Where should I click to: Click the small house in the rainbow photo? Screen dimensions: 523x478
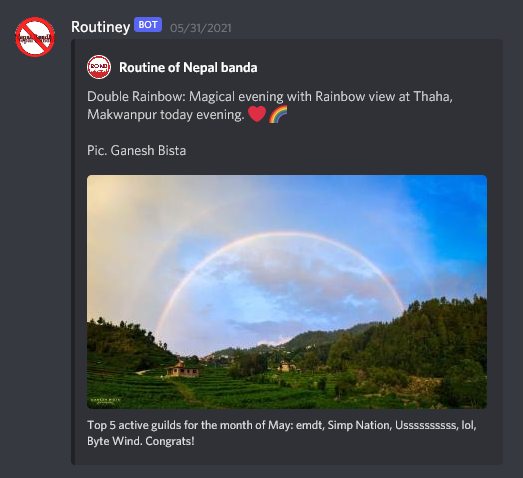tap(182, 369)
